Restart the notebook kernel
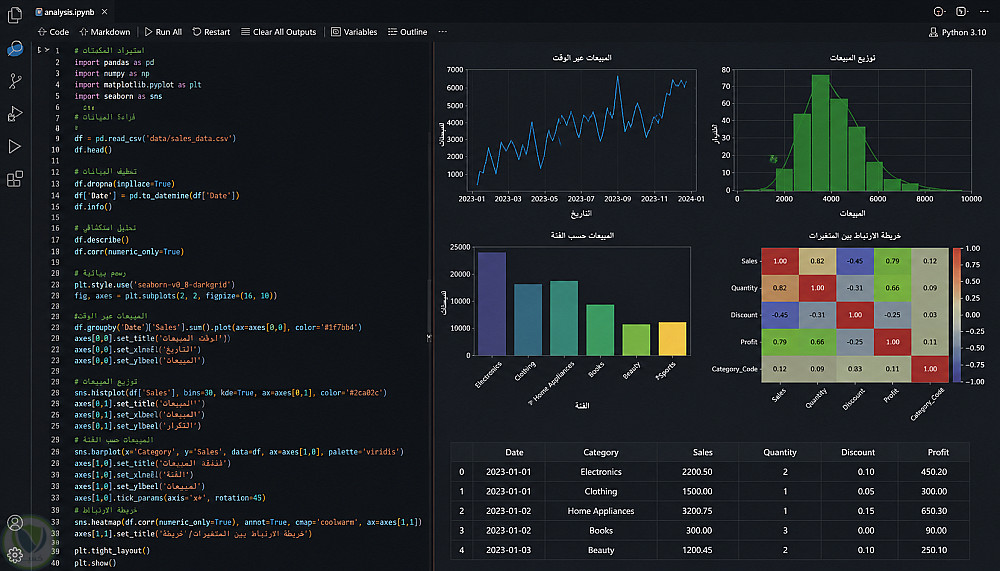1000x571 pixels. pos(211,32)
